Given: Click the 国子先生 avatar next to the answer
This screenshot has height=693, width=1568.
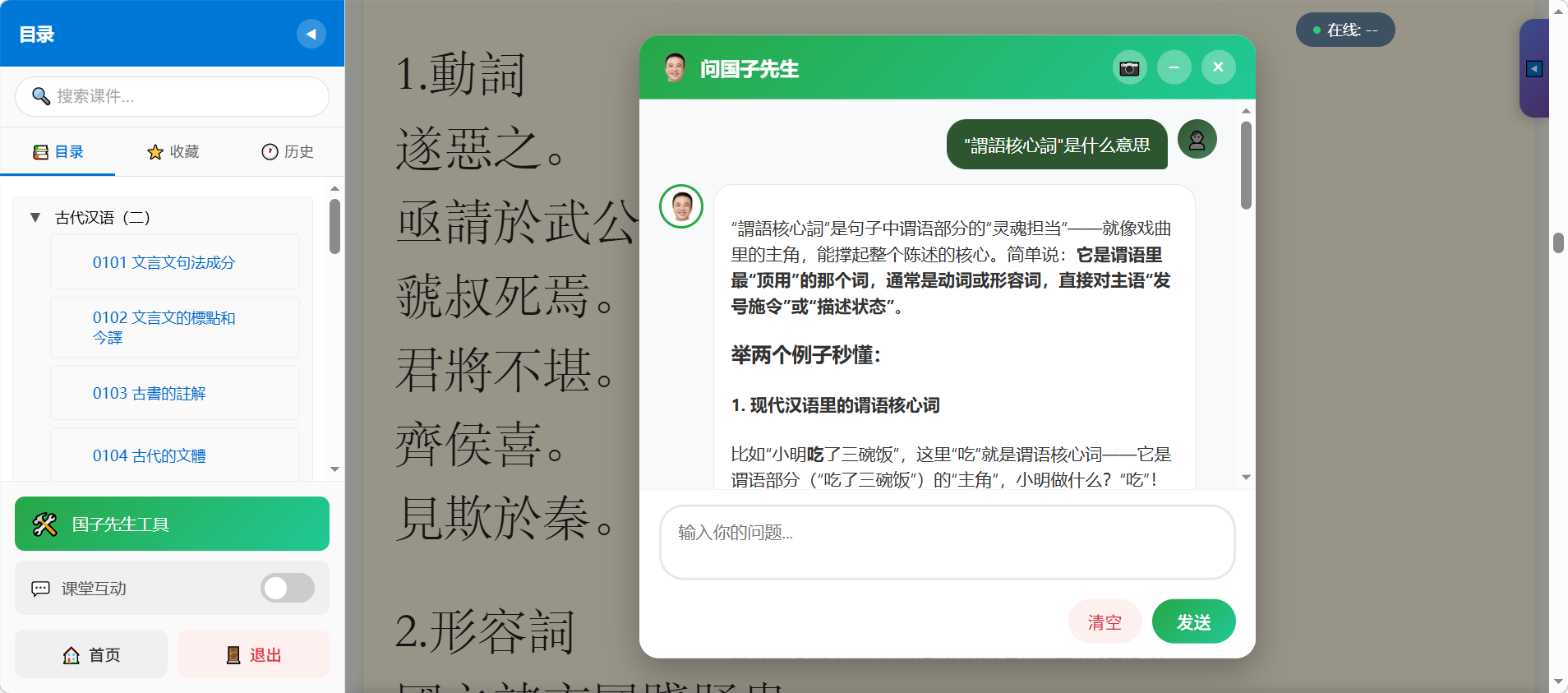Looking at the screenshot, I should [681, 206].
